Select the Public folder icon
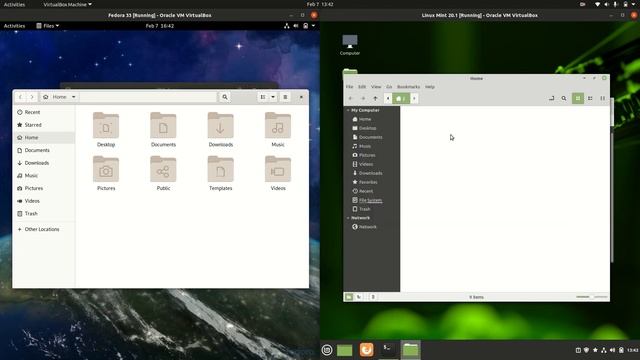The image size is (640, 360). click(x=163, y=169)
